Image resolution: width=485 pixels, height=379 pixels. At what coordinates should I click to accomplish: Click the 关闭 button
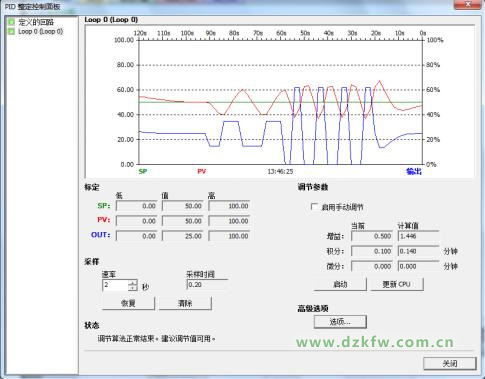point(450,363)
